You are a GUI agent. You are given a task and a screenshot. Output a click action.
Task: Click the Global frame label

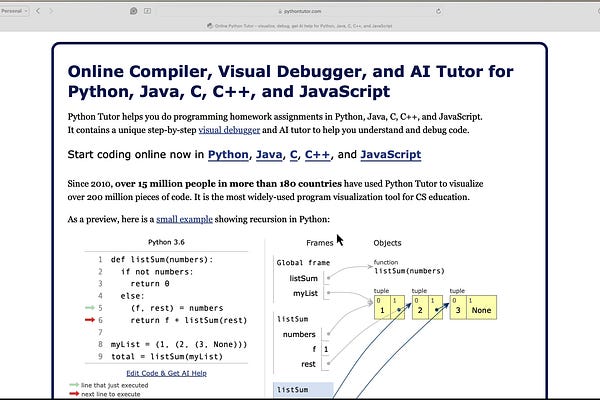pos(303,263)
